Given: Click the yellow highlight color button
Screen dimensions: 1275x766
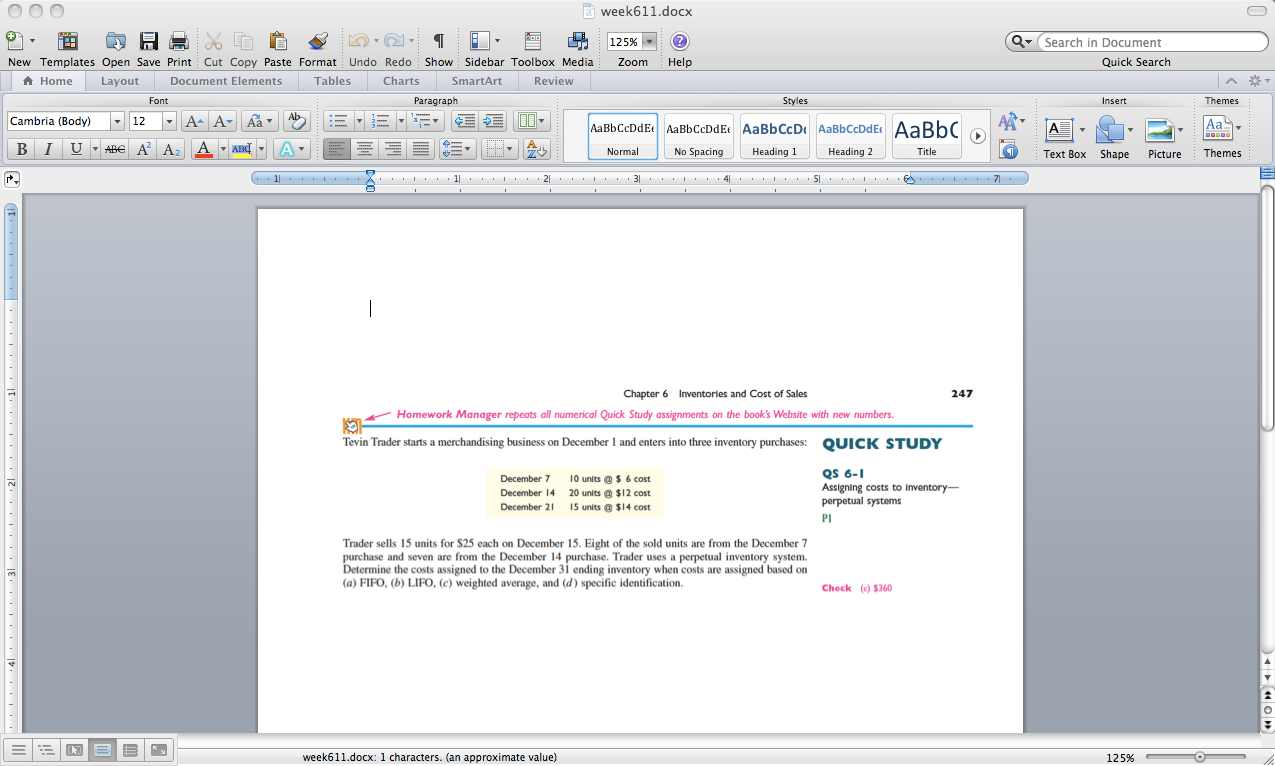Looking at the screenshot, I should coord(242,149).
